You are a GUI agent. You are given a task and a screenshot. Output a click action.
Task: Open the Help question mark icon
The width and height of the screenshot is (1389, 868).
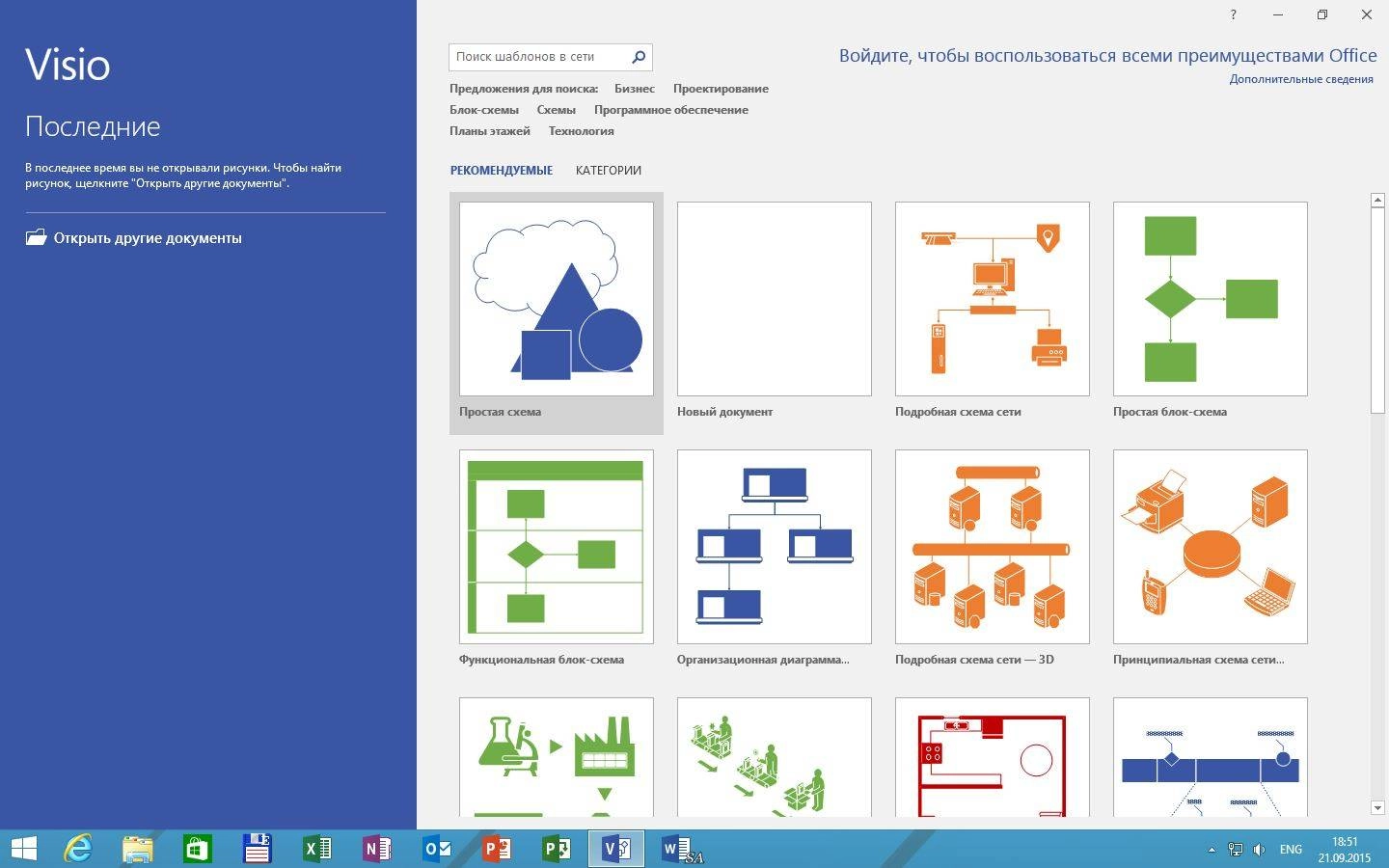[x=1234, y=14]
